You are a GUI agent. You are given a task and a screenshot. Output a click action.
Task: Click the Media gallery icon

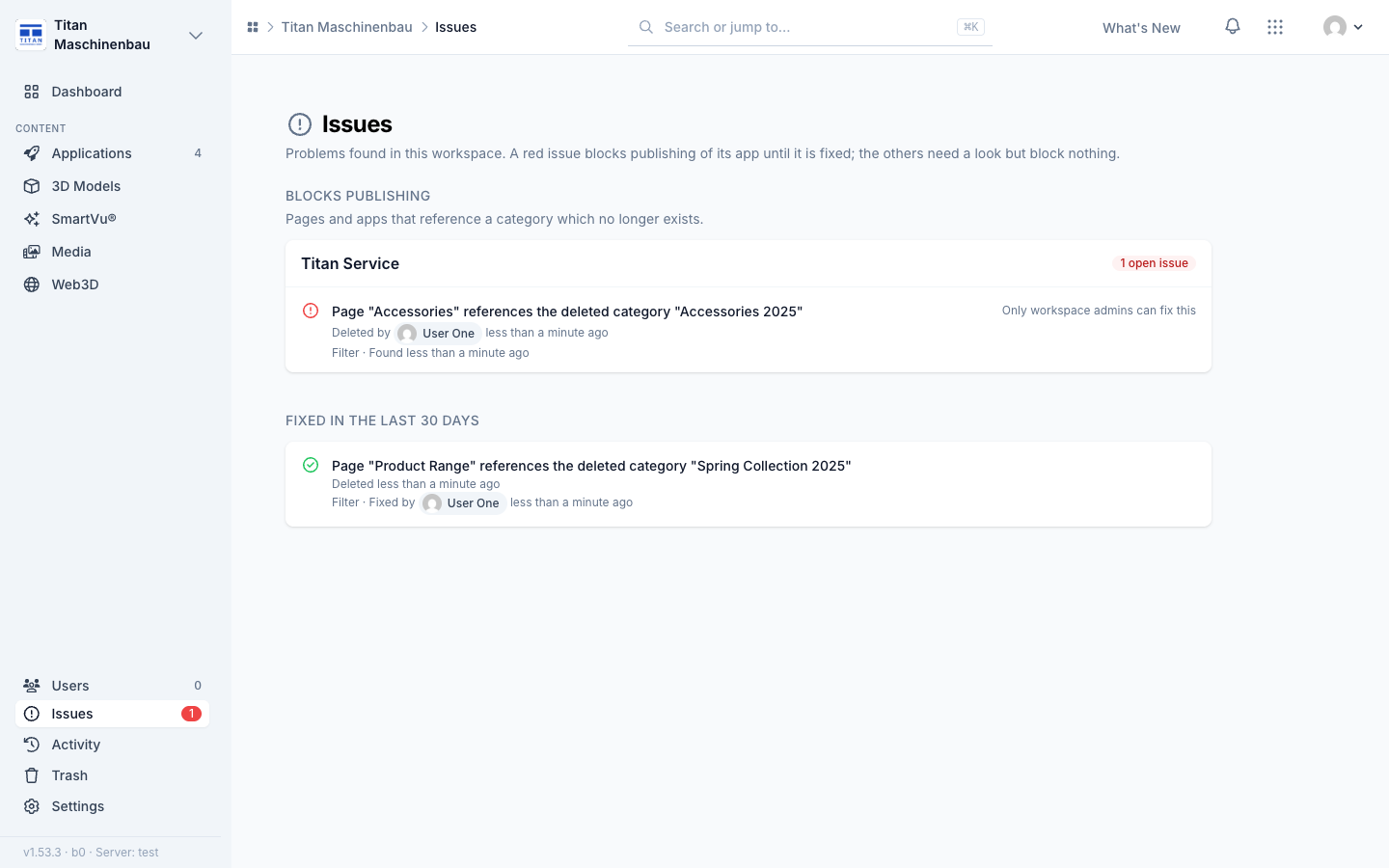[32, 252]
